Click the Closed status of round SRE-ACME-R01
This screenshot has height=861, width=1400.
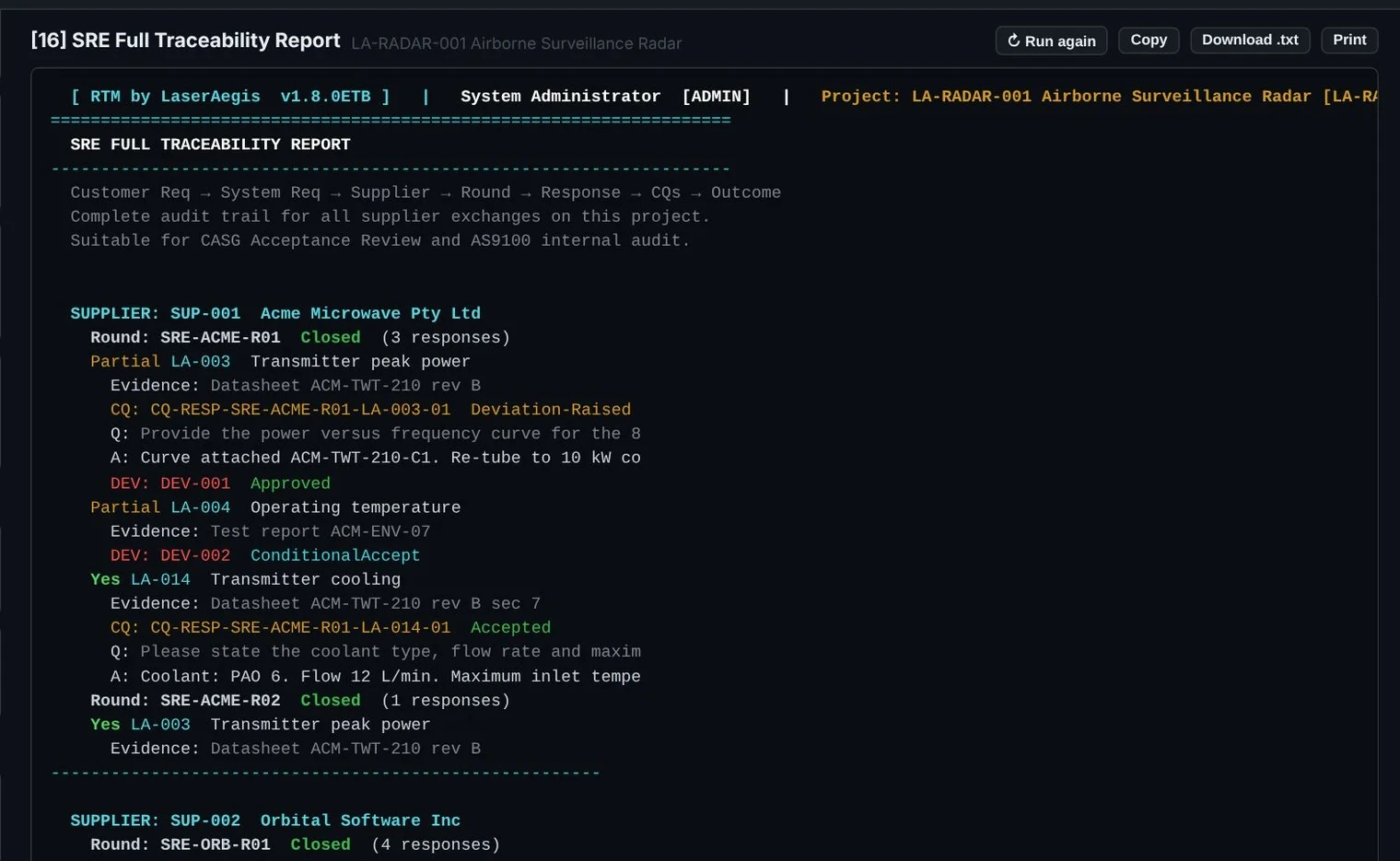coord(331,338)
